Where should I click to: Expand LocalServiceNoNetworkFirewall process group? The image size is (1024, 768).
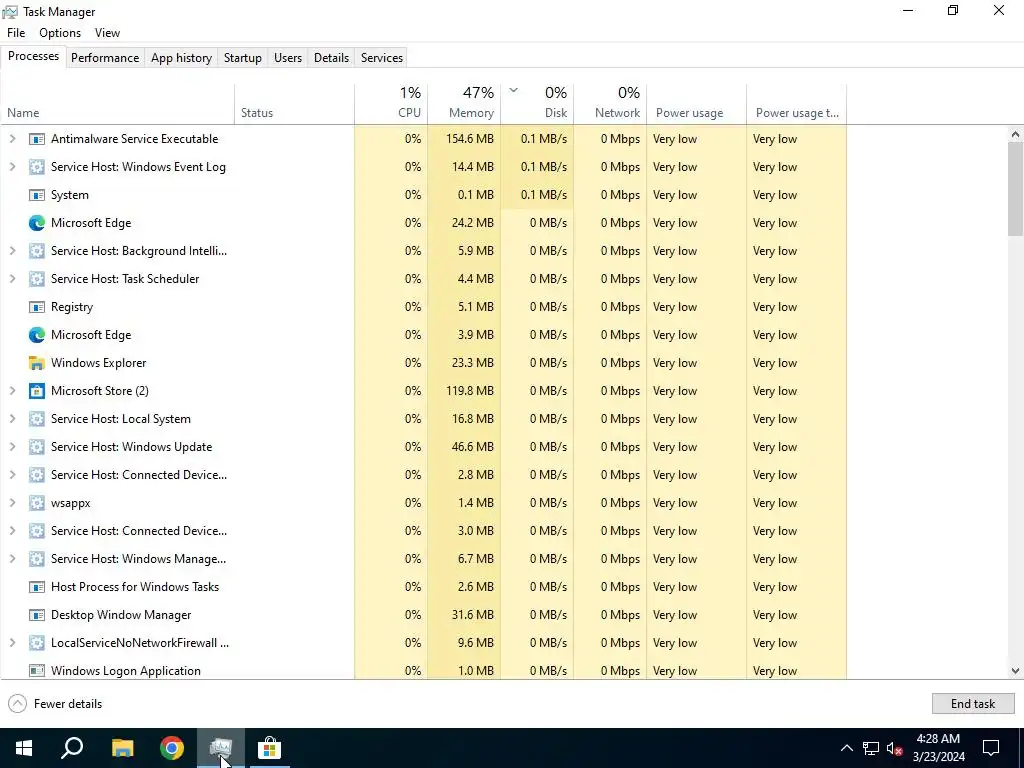[12, 643]
